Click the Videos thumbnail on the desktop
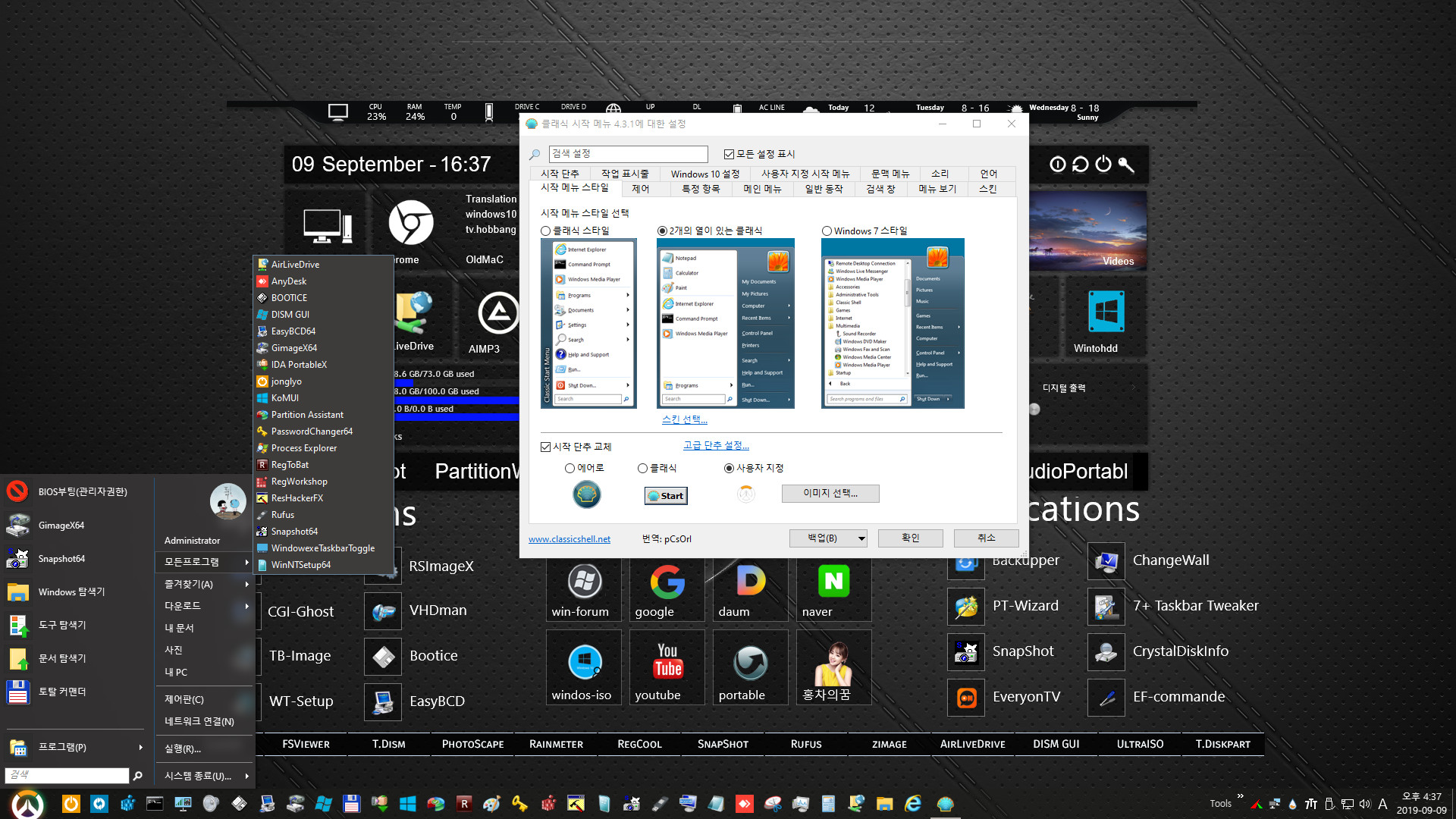This screenshot has width=1456, height=819. (x=1087, y=231)
